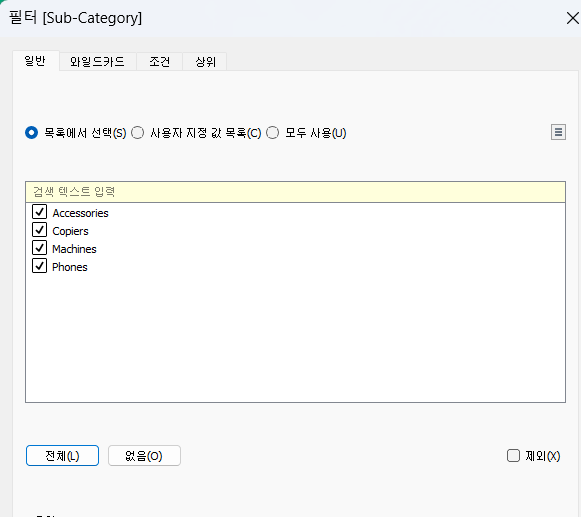
Task: Open the 와일드카드 tab
Action: point(97,62)
